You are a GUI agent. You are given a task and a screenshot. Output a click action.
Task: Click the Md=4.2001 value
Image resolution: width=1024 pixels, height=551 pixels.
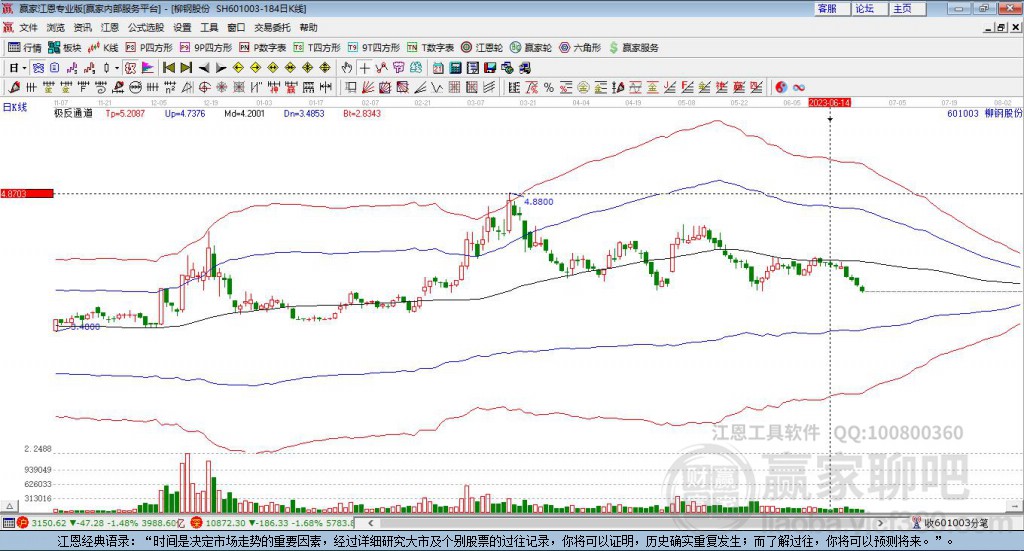[244, 114]
